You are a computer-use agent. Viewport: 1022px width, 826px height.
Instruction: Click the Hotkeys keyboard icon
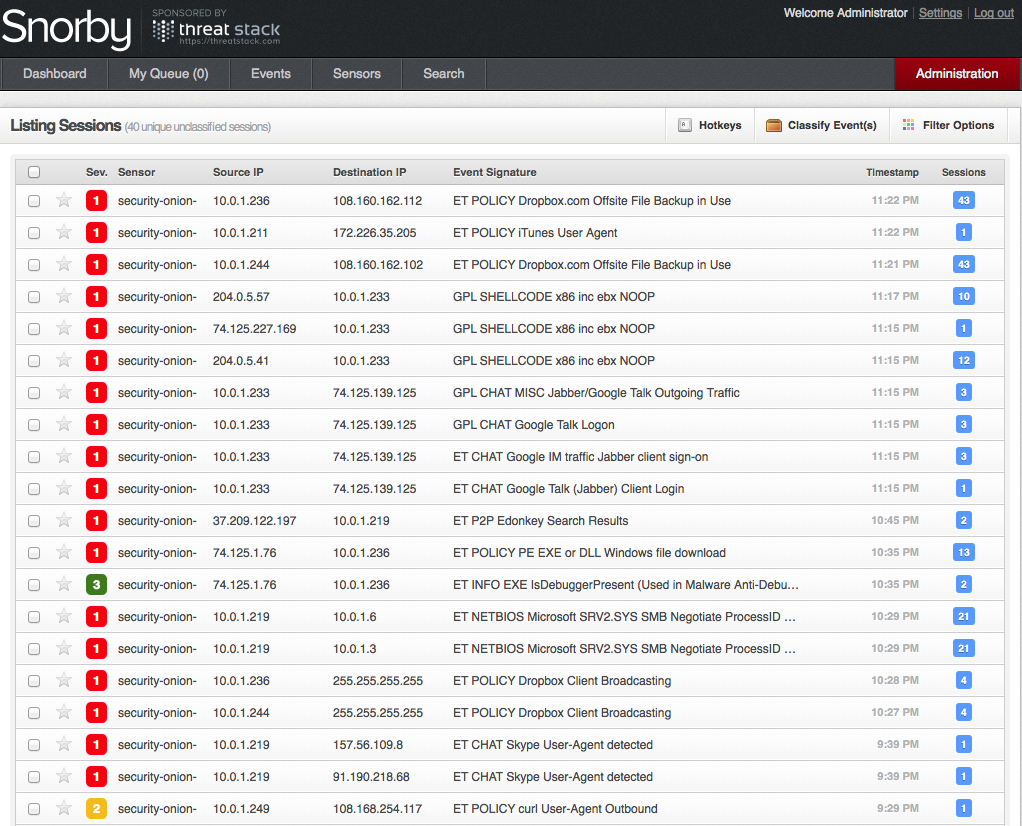(x=685, y=126)
